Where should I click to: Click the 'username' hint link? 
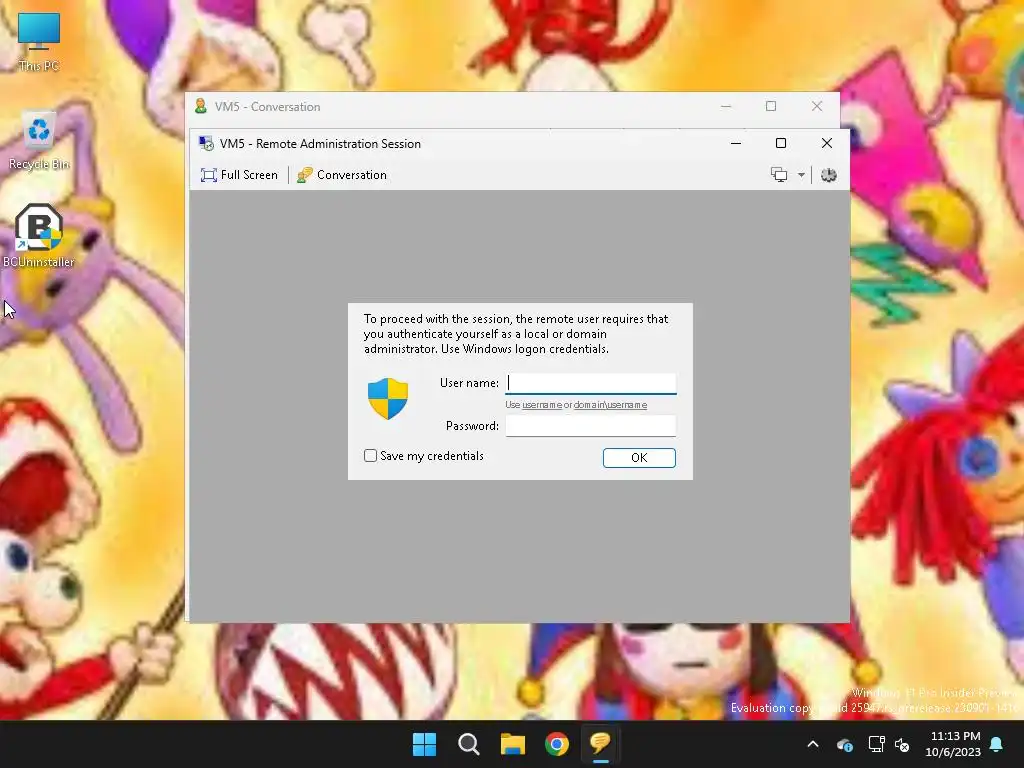542,405
